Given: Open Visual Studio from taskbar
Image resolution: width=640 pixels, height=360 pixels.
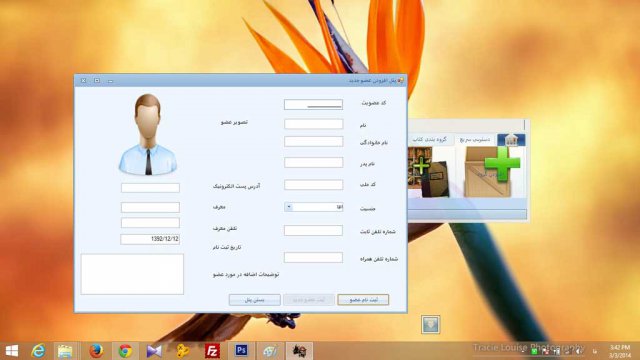Looking at the screenshot, I should [x=154, y=351].
